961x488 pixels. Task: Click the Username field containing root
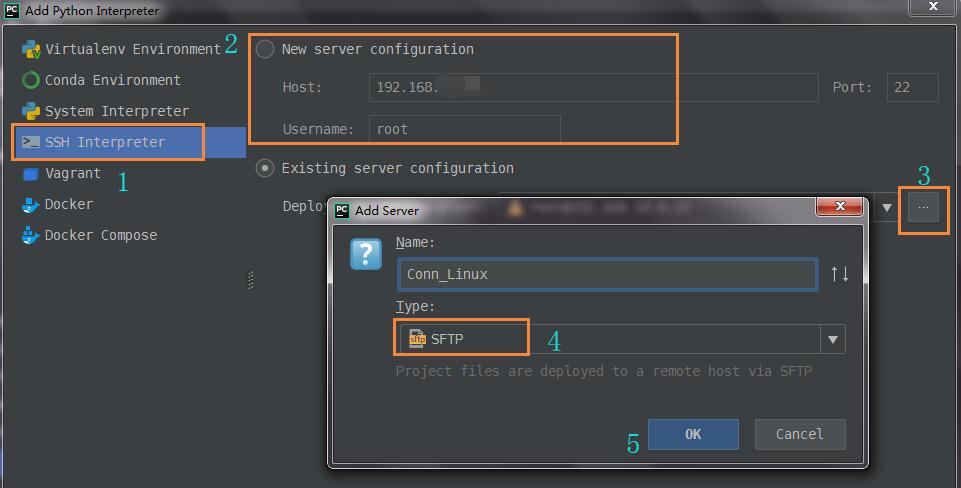464,129
